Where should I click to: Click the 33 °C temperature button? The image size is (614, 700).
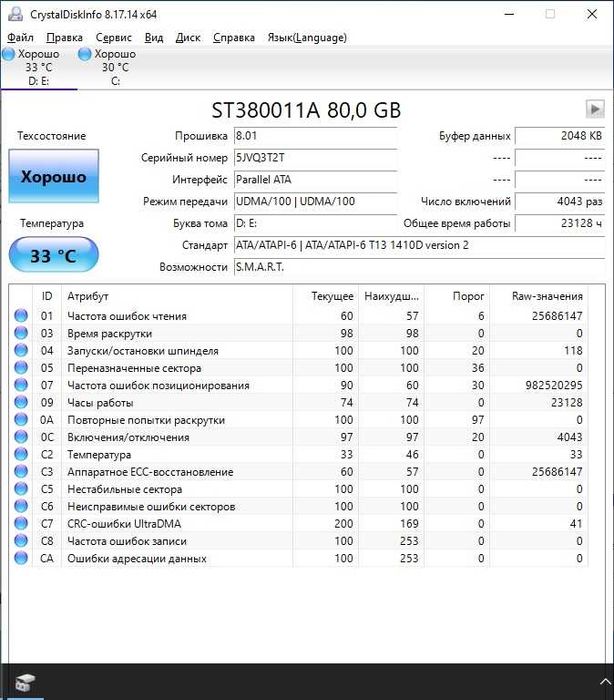[x=54, y=255]
